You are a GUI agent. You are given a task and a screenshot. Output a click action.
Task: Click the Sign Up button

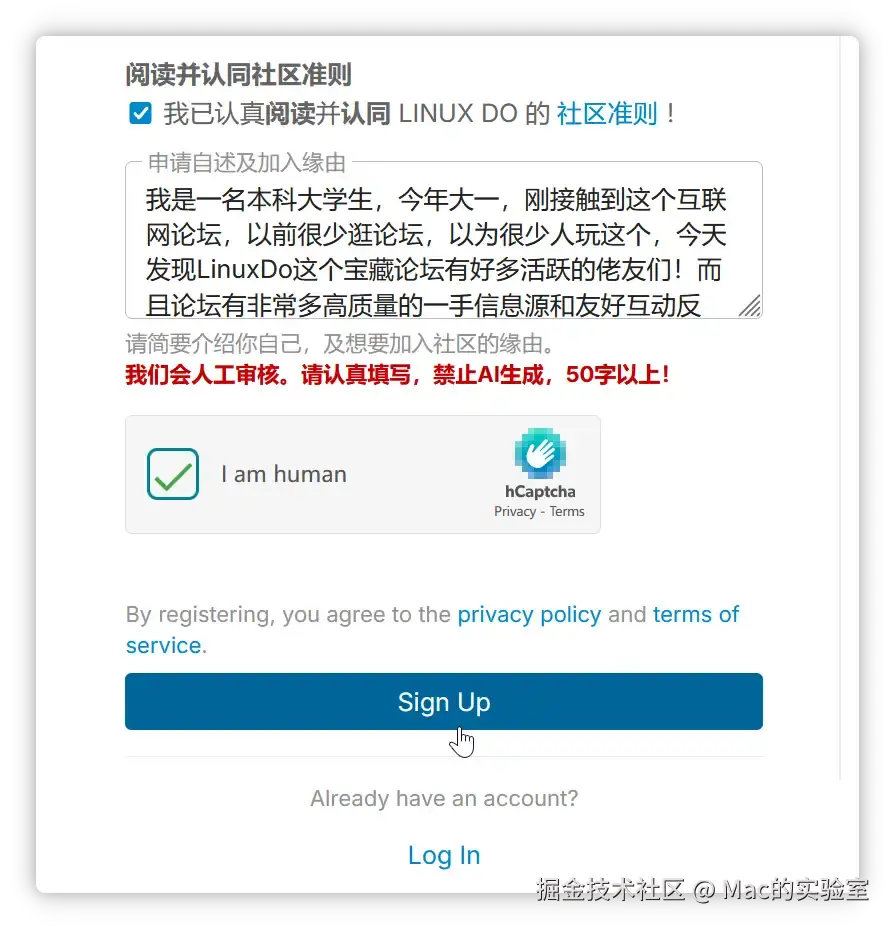(444, 701)
